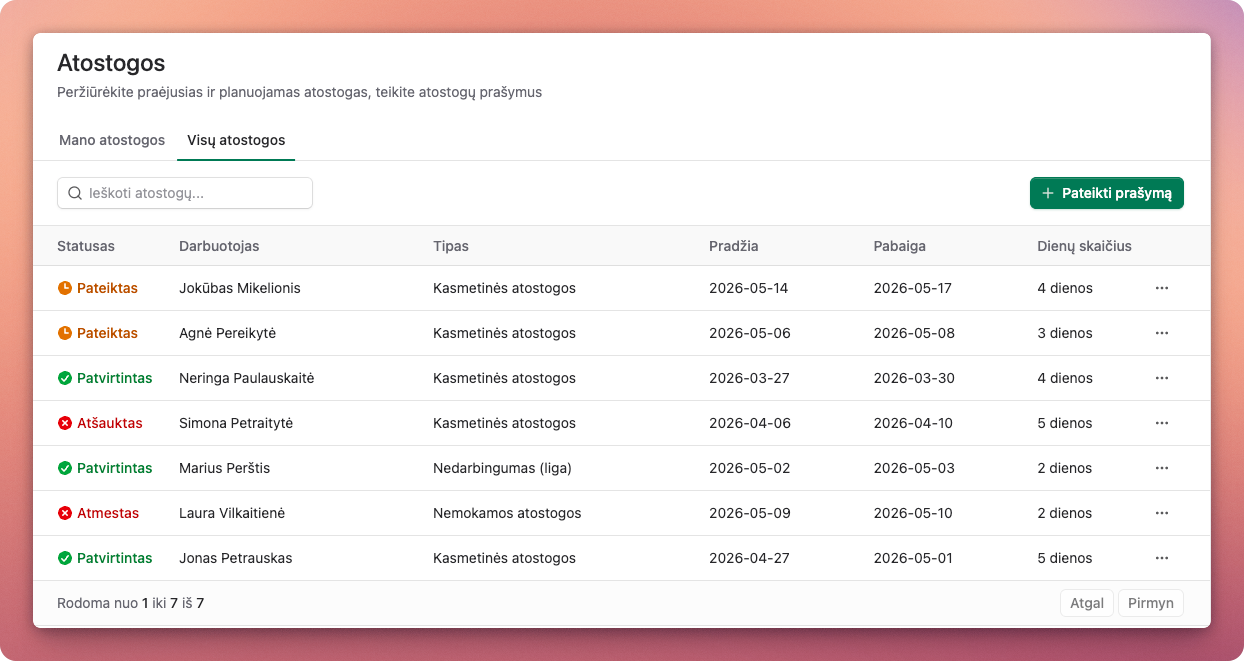Image resolution: width=1244 pixels, height=661 pixels.
Task: Open the row actions menu for Jokūbas Mikelionis
Action: 1161,288
